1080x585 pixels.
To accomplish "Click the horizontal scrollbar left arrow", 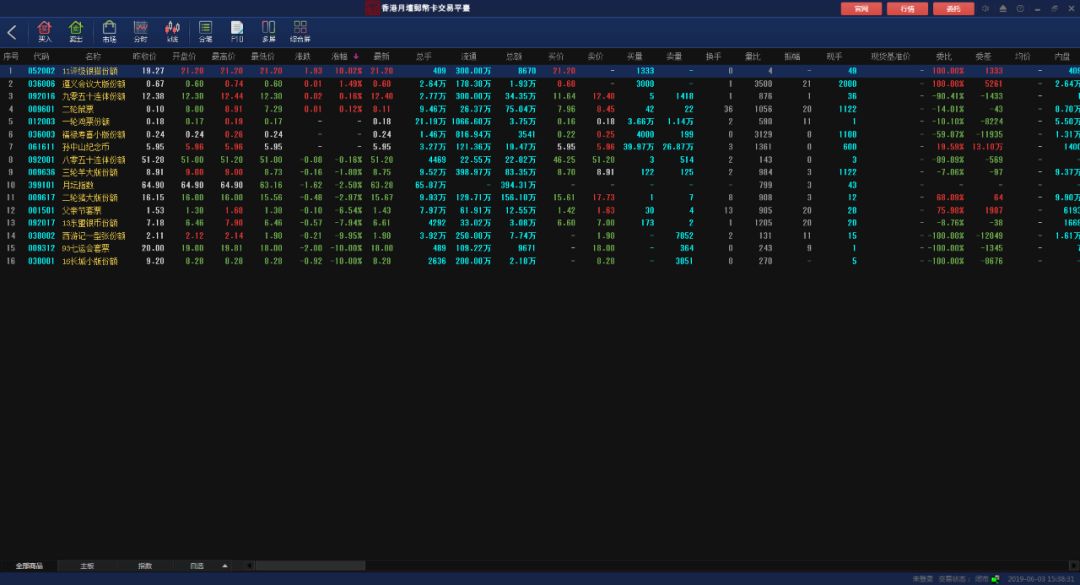I will coord(249,566).
